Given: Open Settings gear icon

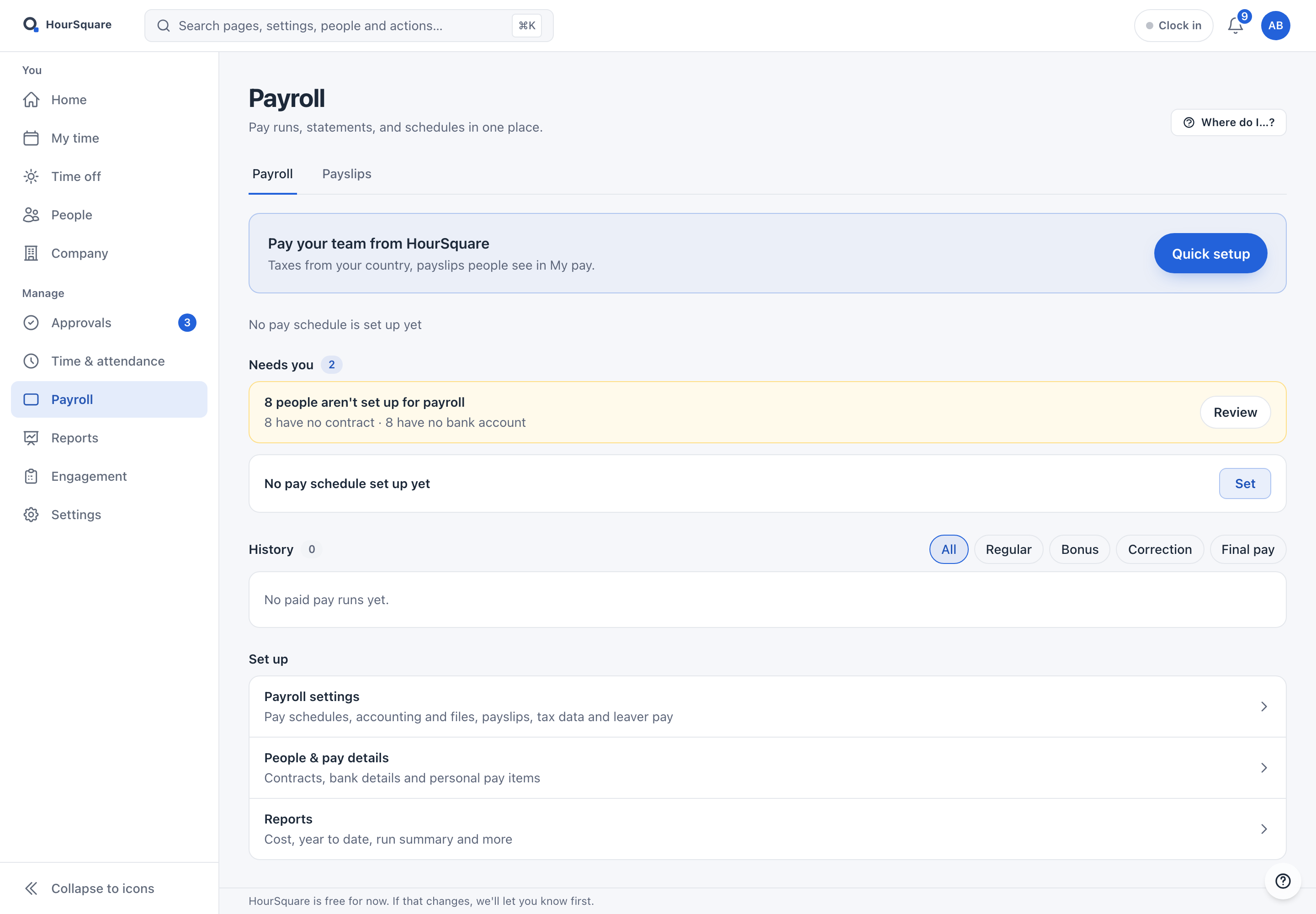Looking at the screenshot, I should [31, 514].
